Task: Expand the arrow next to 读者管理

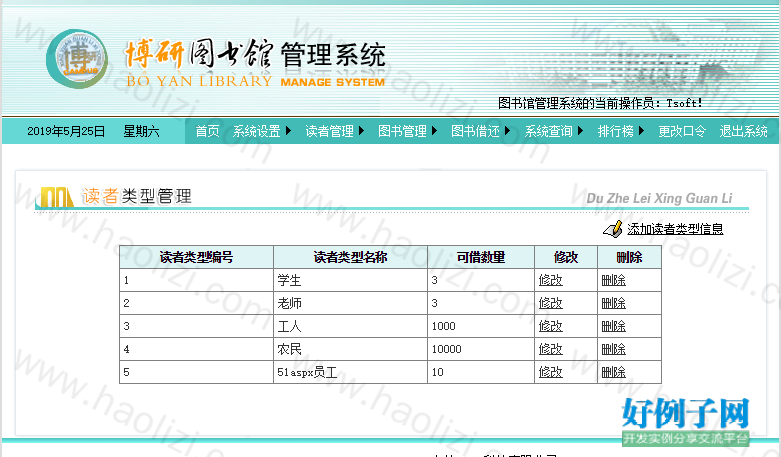Action: click(x=362, y=131)
